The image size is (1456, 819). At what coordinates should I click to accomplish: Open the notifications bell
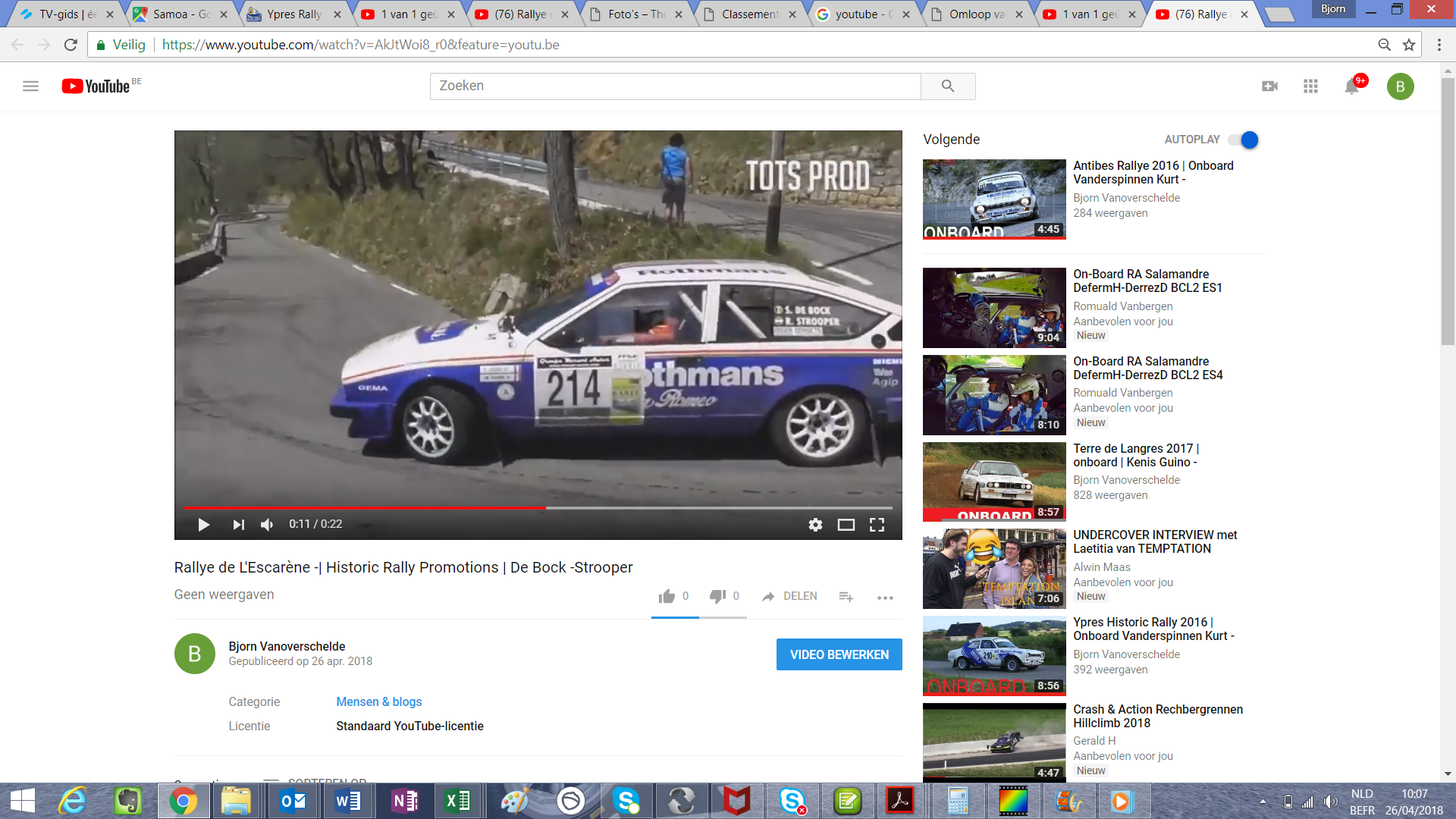1352,86
